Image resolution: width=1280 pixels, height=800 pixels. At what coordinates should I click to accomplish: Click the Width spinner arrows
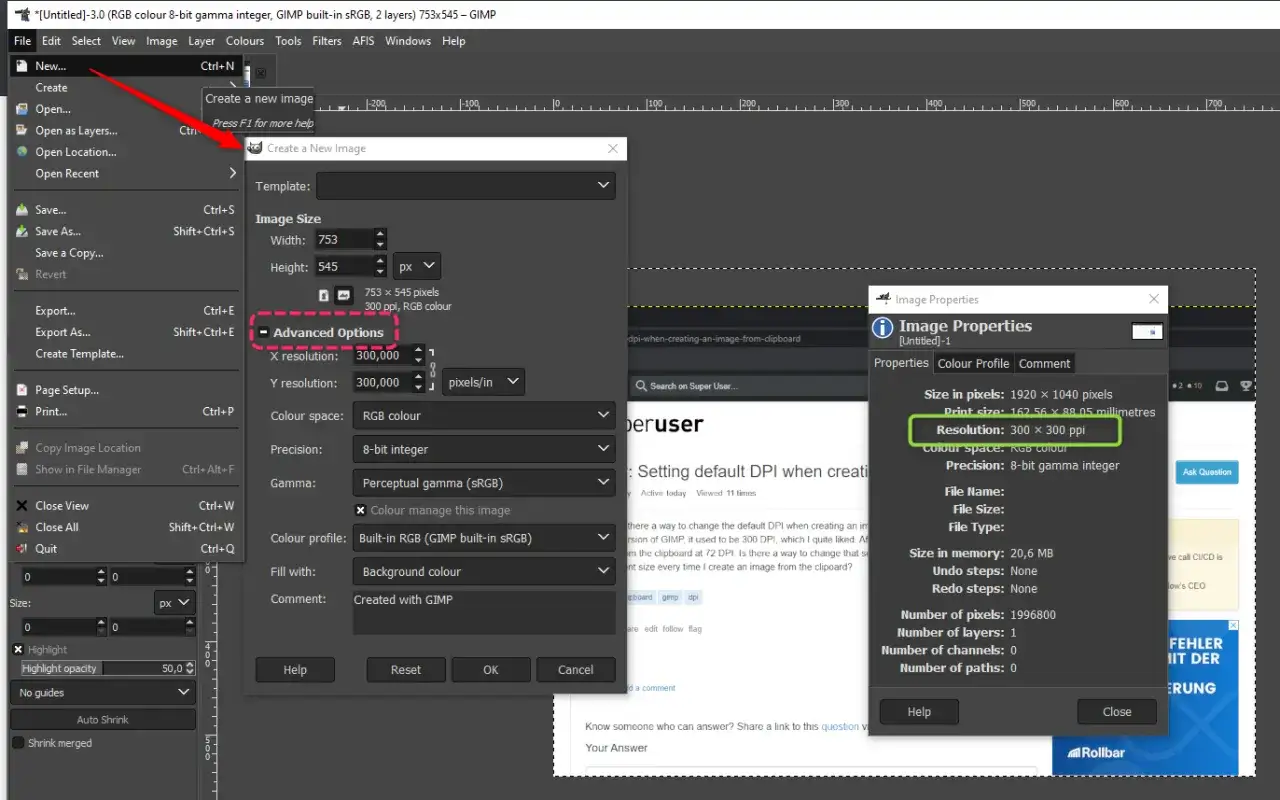380,240
